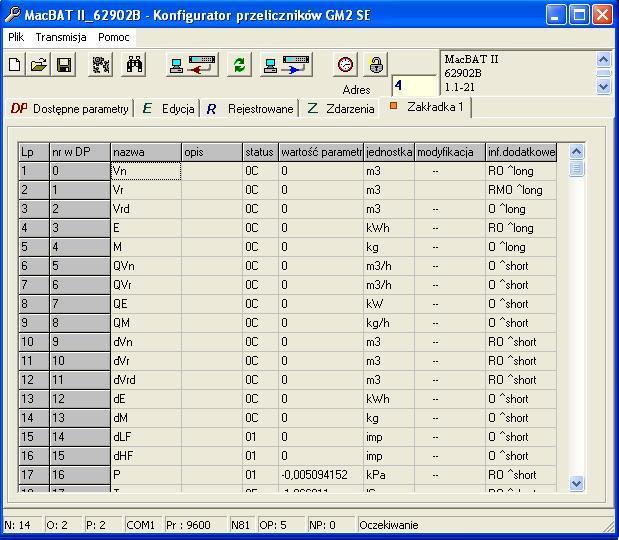Select the dVrd name cell
Viewport: 619px width, 540px height.
[x=146, y=380]
